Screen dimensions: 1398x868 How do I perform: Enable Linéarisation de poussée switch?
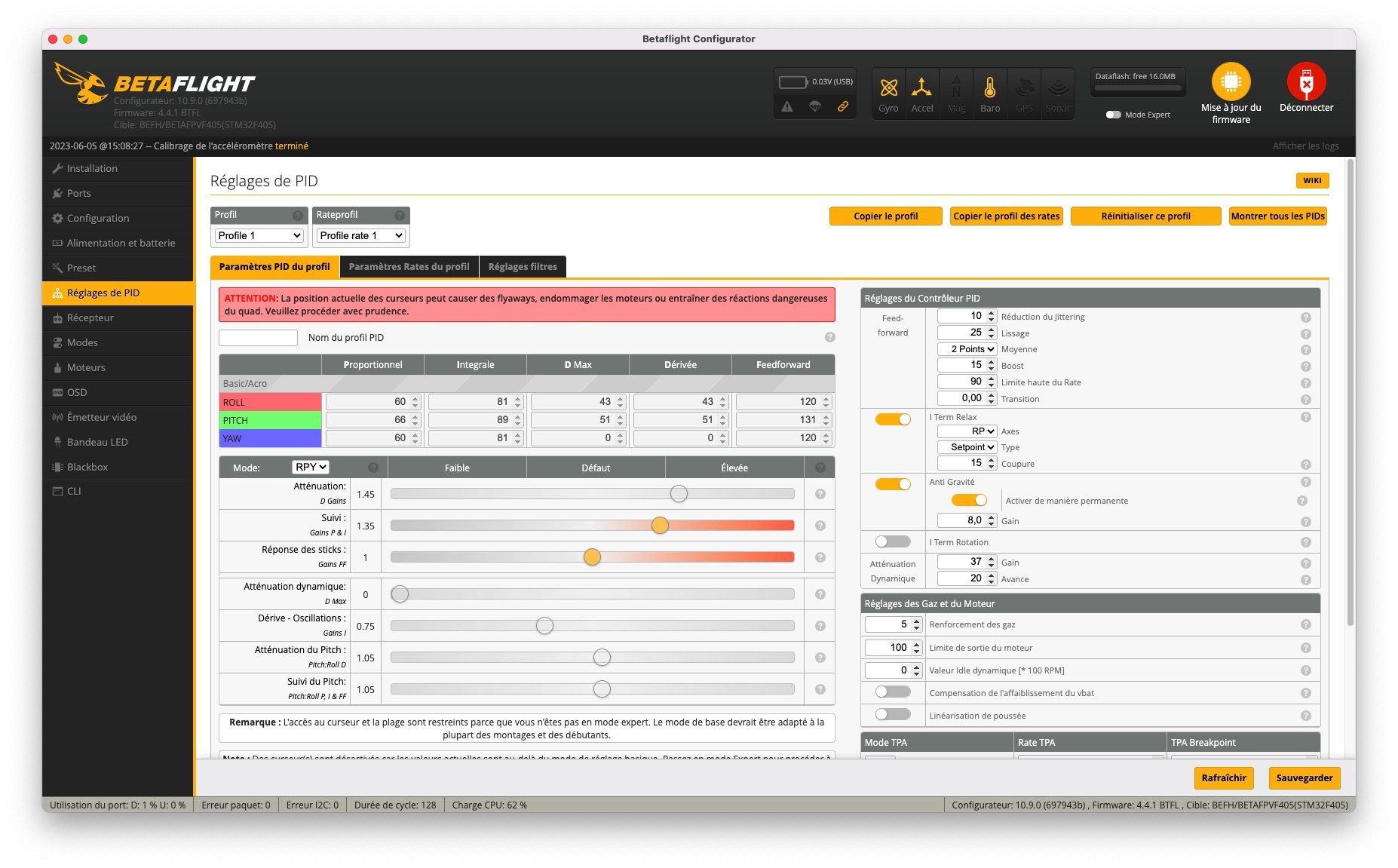[893, 714]
